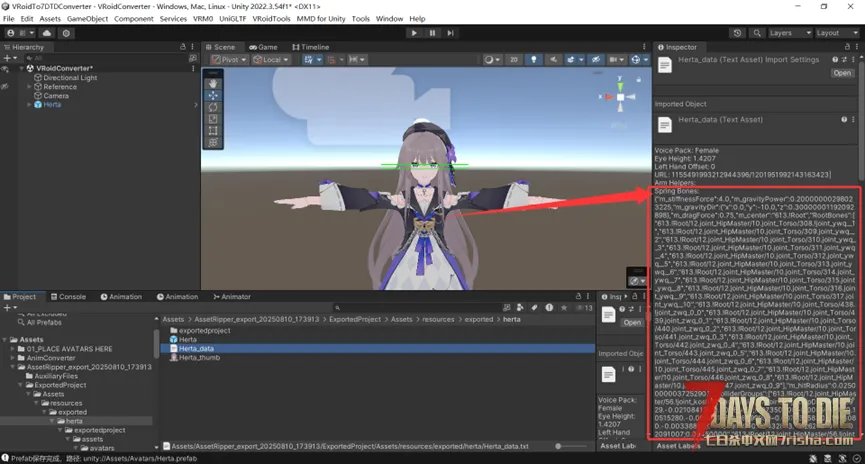Open shading draw mode dropdown
The height and width of the screenshot is (464, 865).
[x=492, y=60]
